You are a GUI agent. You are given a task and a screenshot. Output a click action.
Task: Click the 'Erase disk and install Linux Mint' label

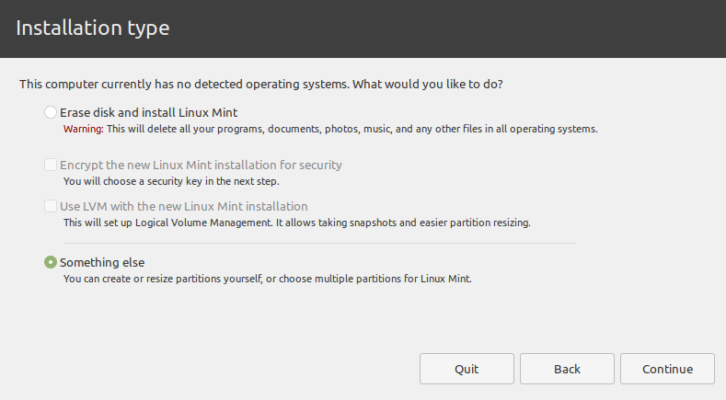point(148,113)
